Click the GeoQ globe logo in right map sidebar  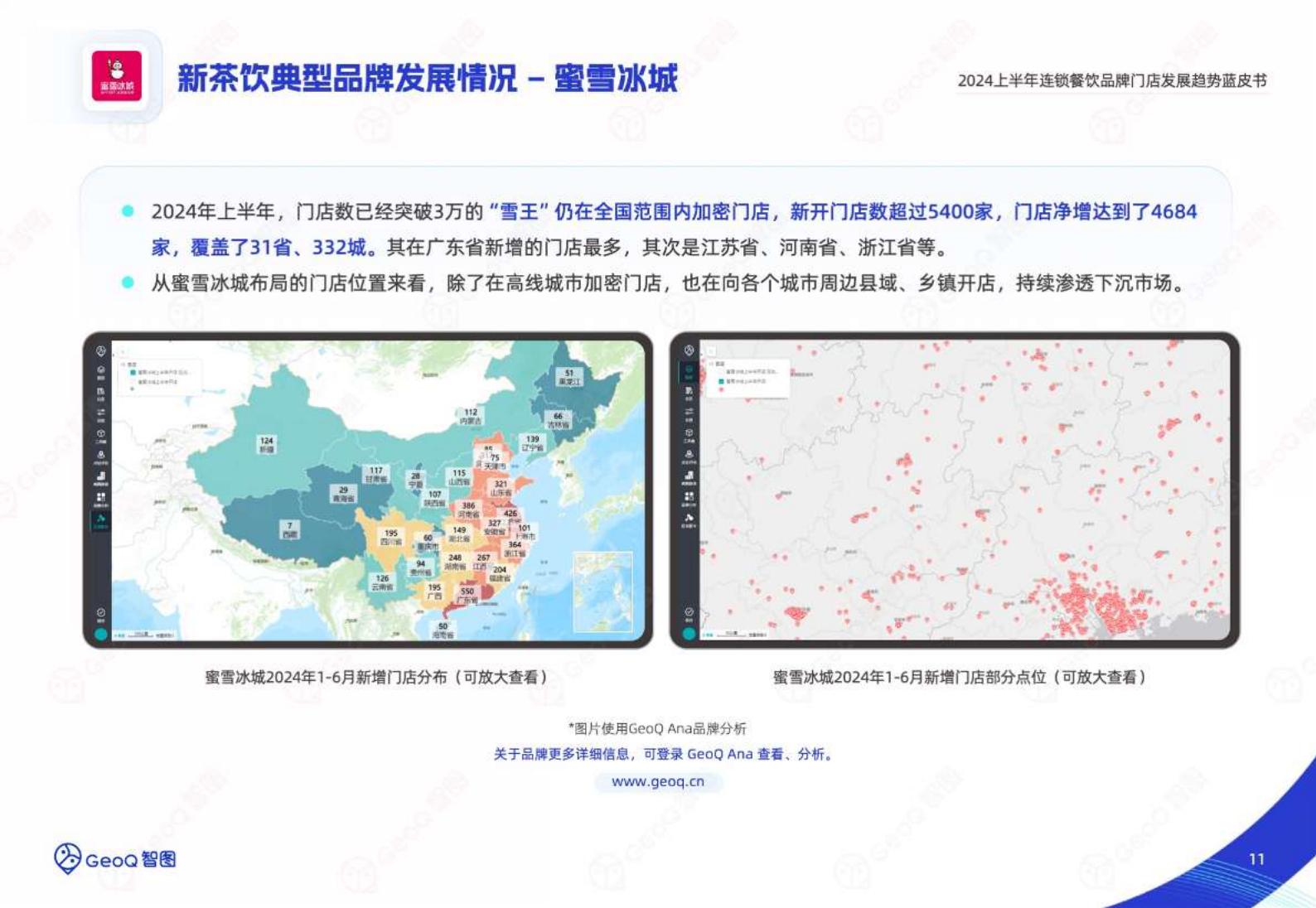pos(689,351)
